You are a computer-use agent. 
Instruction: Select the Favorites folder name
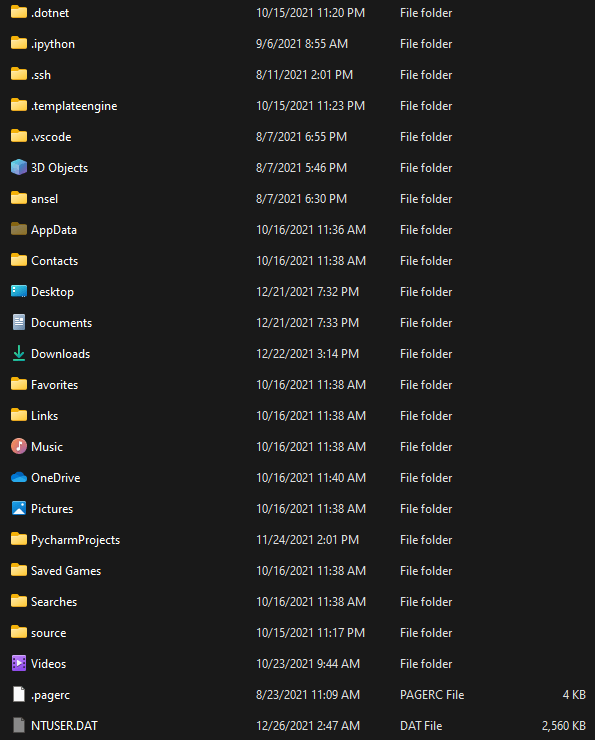(x=55, y=385)
